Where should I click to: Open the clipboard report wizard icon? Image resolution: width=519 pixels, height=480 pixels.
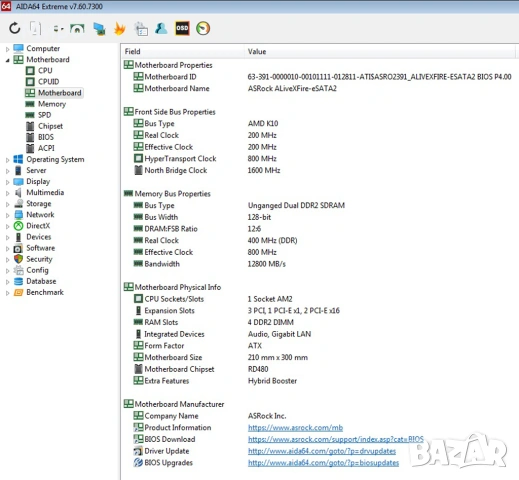coord(141,29)
